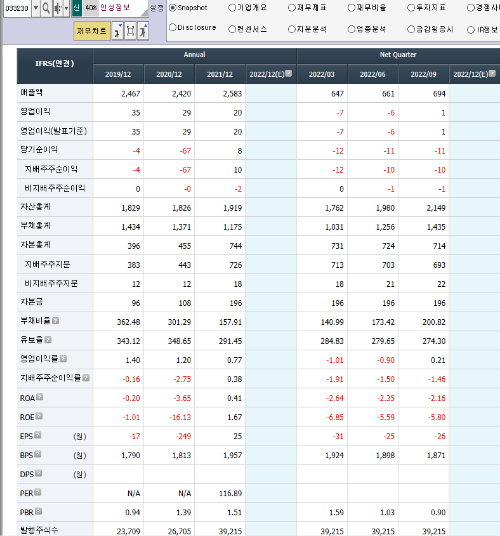Screen dimensions: 500x536
Task: Click the 설정 settings label
Action: click(x=157, y=8)
